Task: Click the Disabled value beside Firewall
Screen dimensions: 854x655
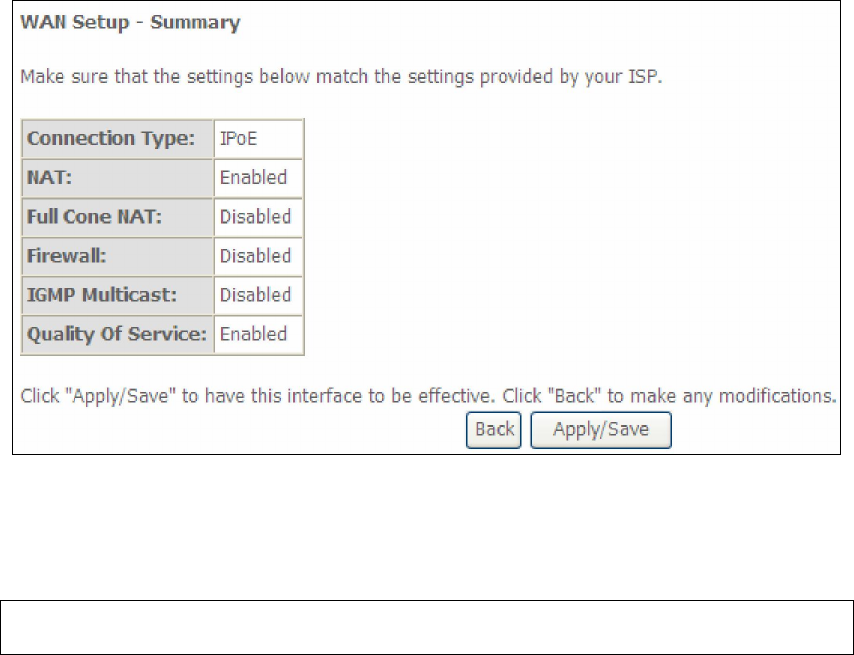Action: click(255, 256)
